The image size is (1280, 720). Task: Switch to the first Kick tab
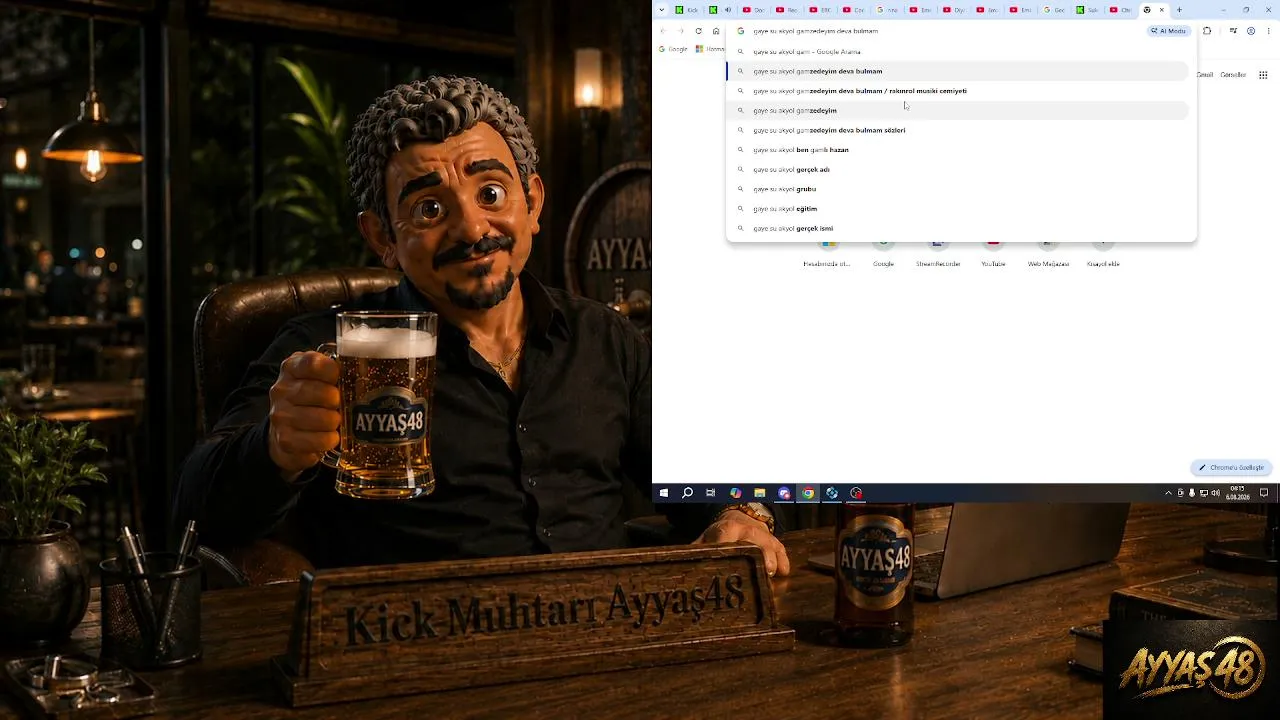(x=687, y=10)
